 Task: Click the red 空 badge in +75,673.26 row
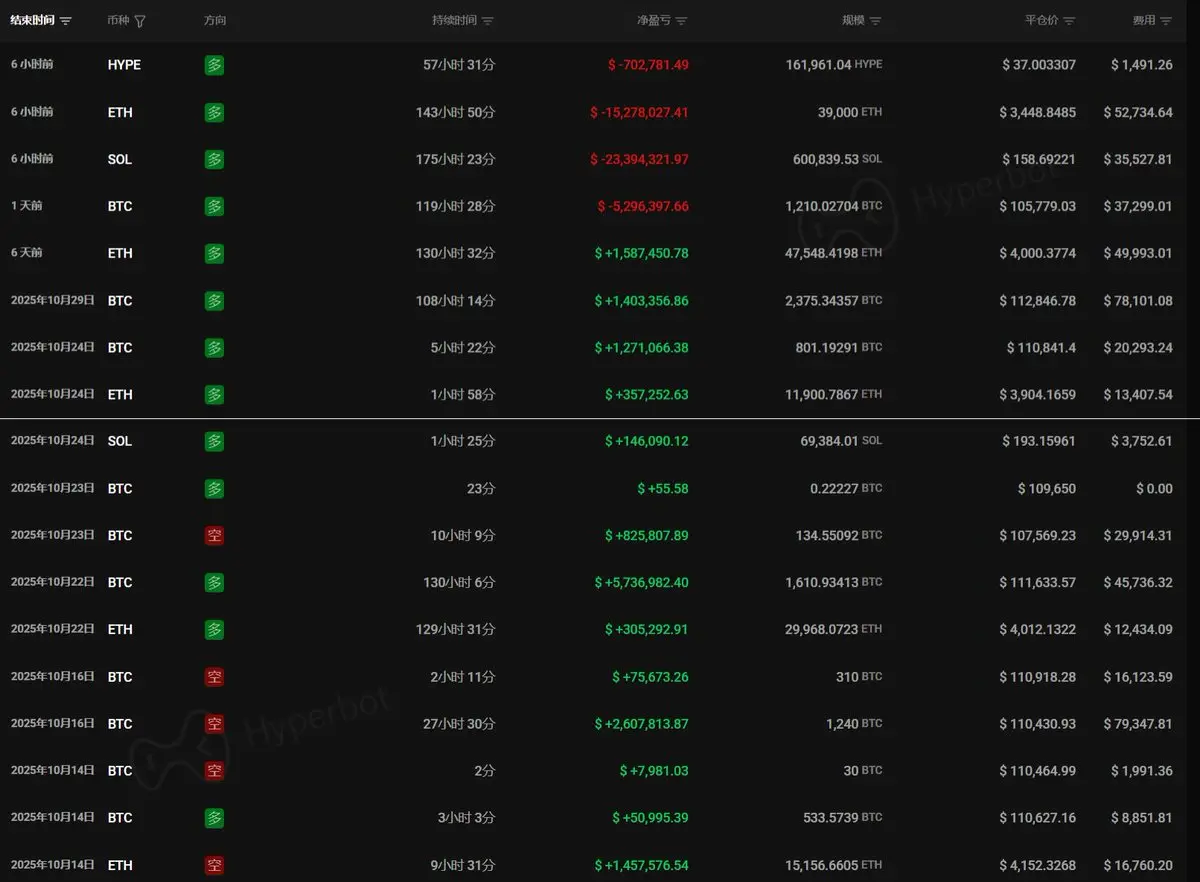click(x=214, y=677)
